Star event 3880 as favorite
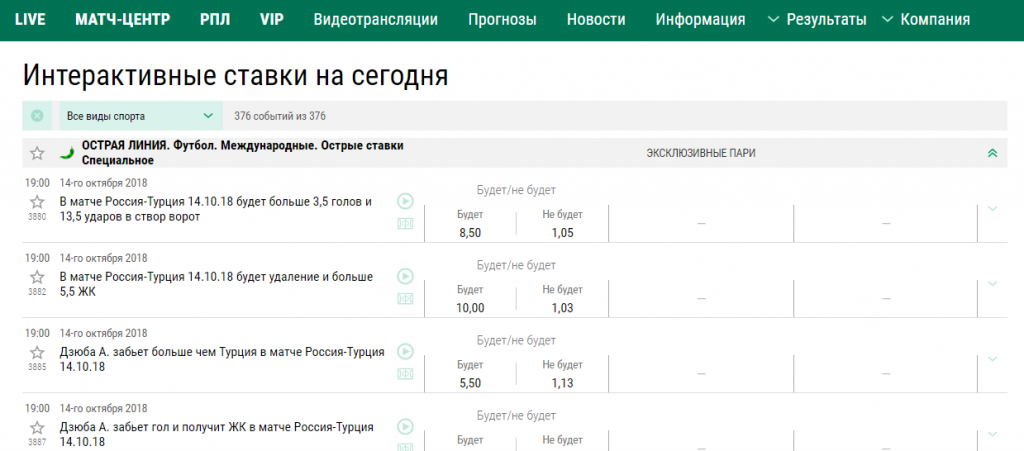Screen dimensions: 1024x451 click(37, 201)
